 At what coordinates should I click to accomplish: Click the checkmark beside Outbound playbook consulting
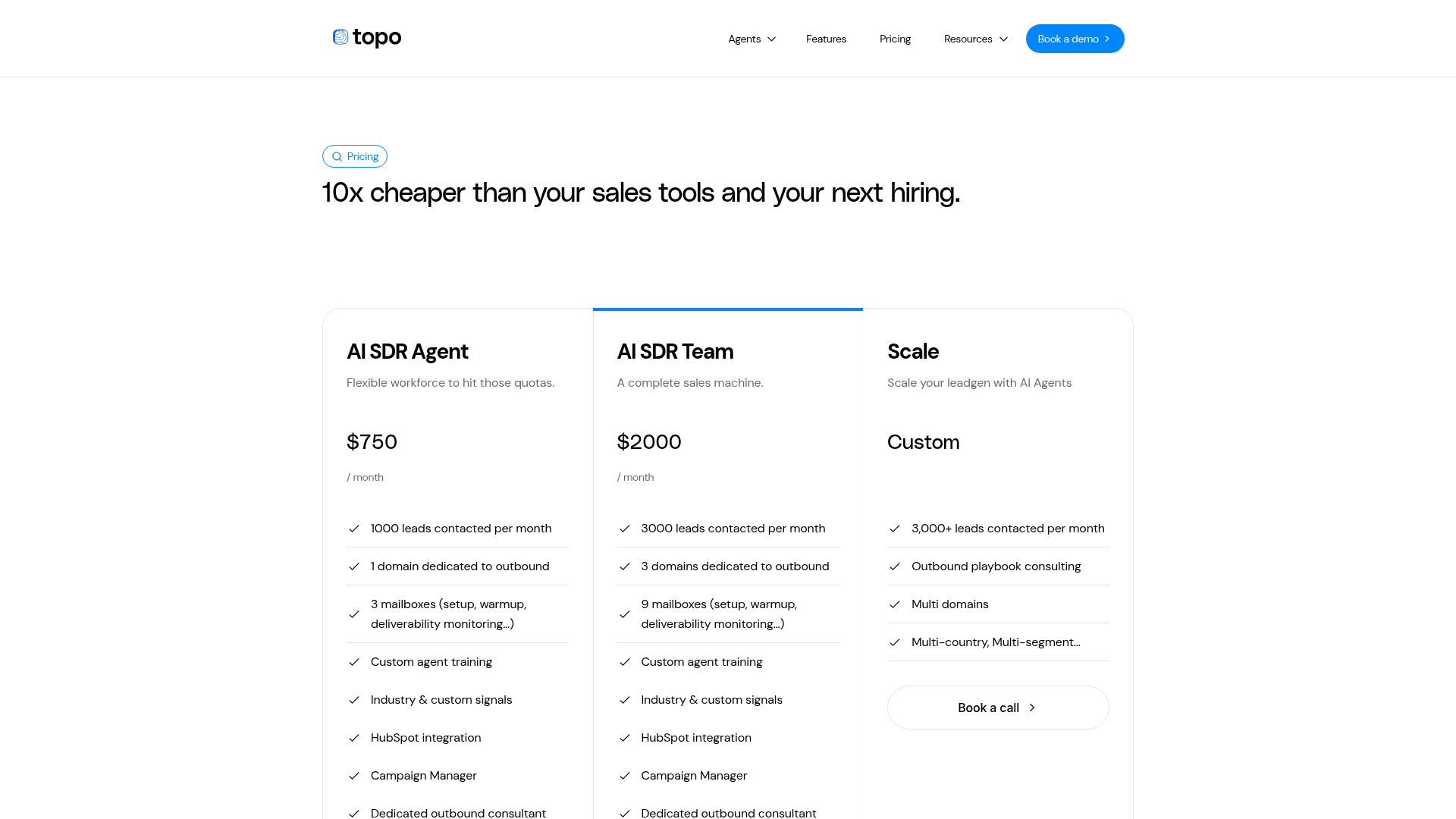[896, 566]
